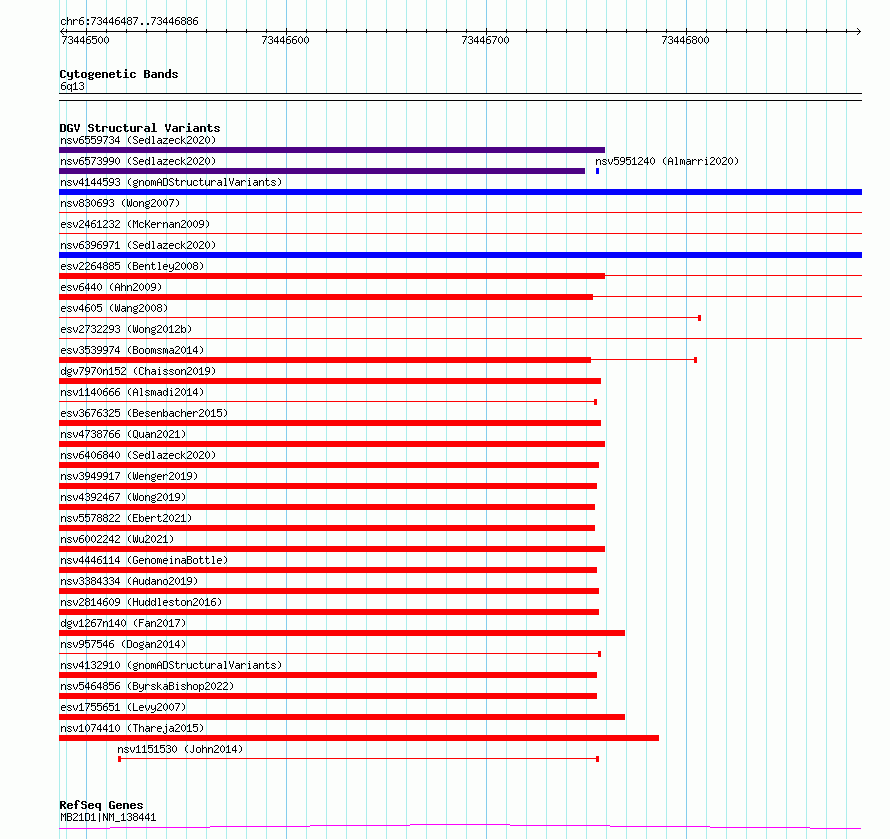890x839 pixels.
Task: Click the chr6:73446487..73446886 coordinate label
Action: 129,22
